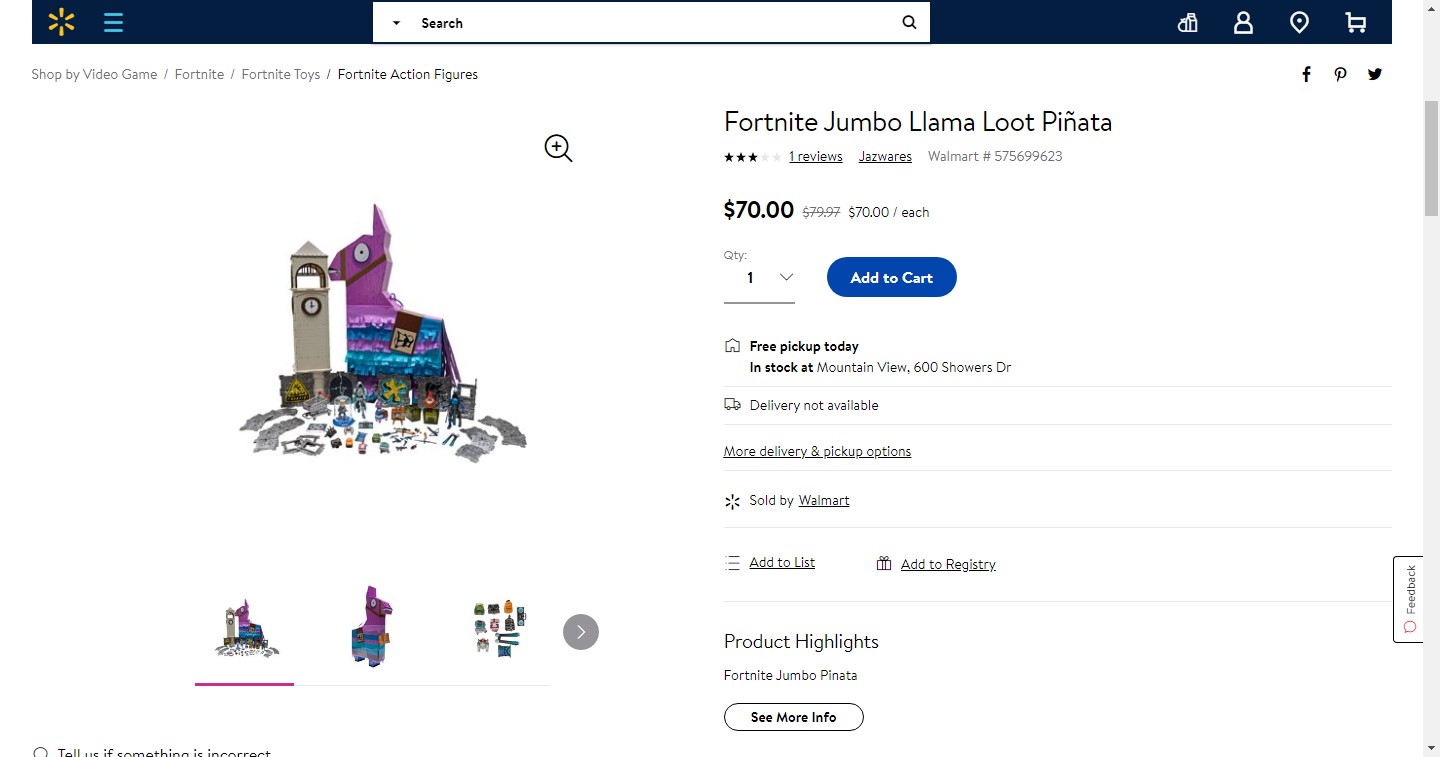Share on Twitter icon
This screenshot has height=757, width=1440.
pos(1375,74)
